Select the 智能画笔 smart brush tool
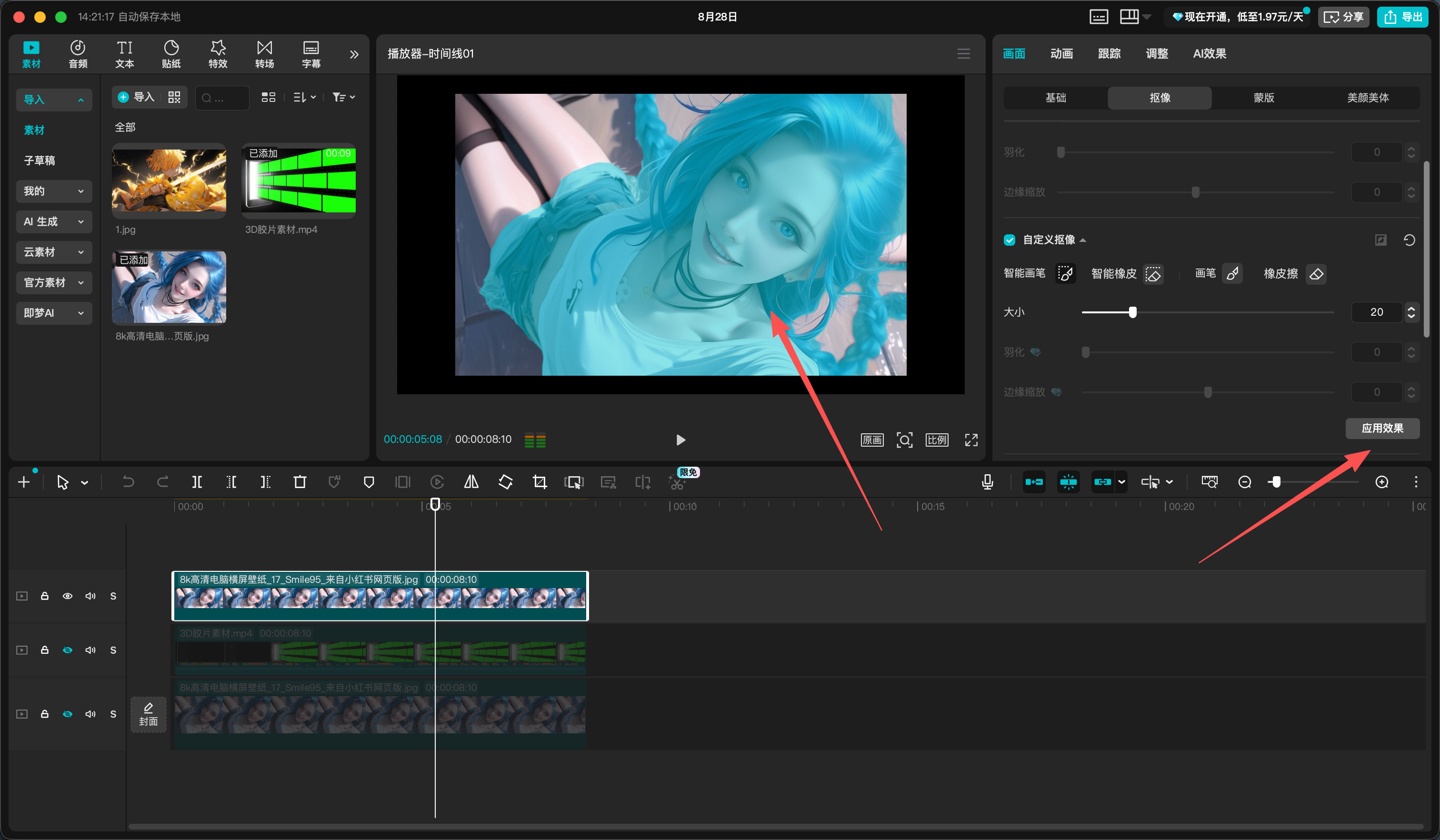 coord(1065,274)
